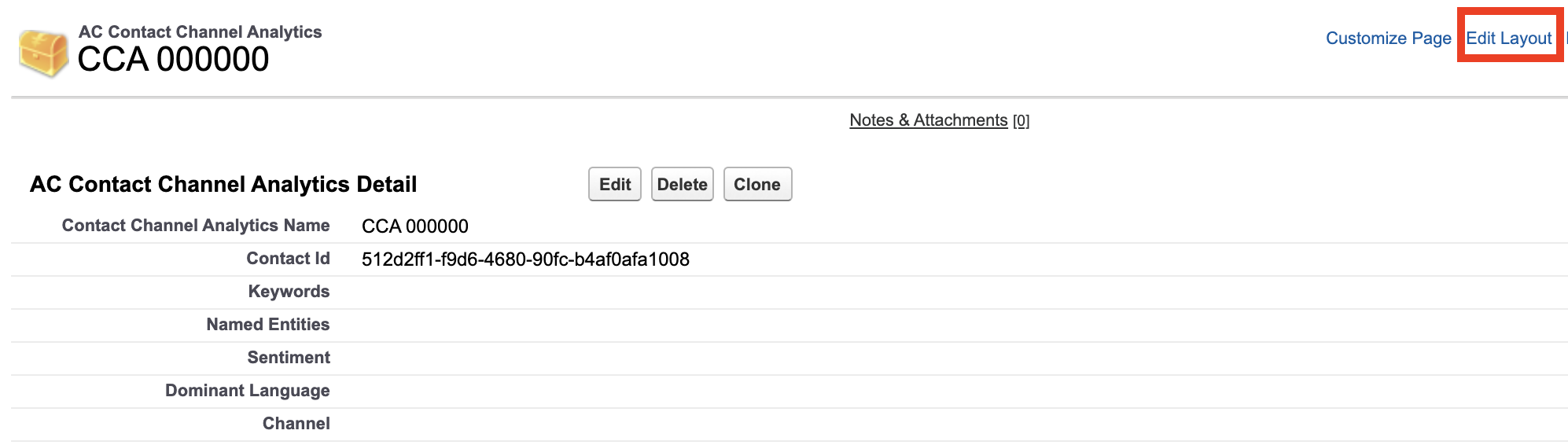This screenshot has height=445, width=1568.
Task: Click the Keywords field label
Action: click(289, 292)
